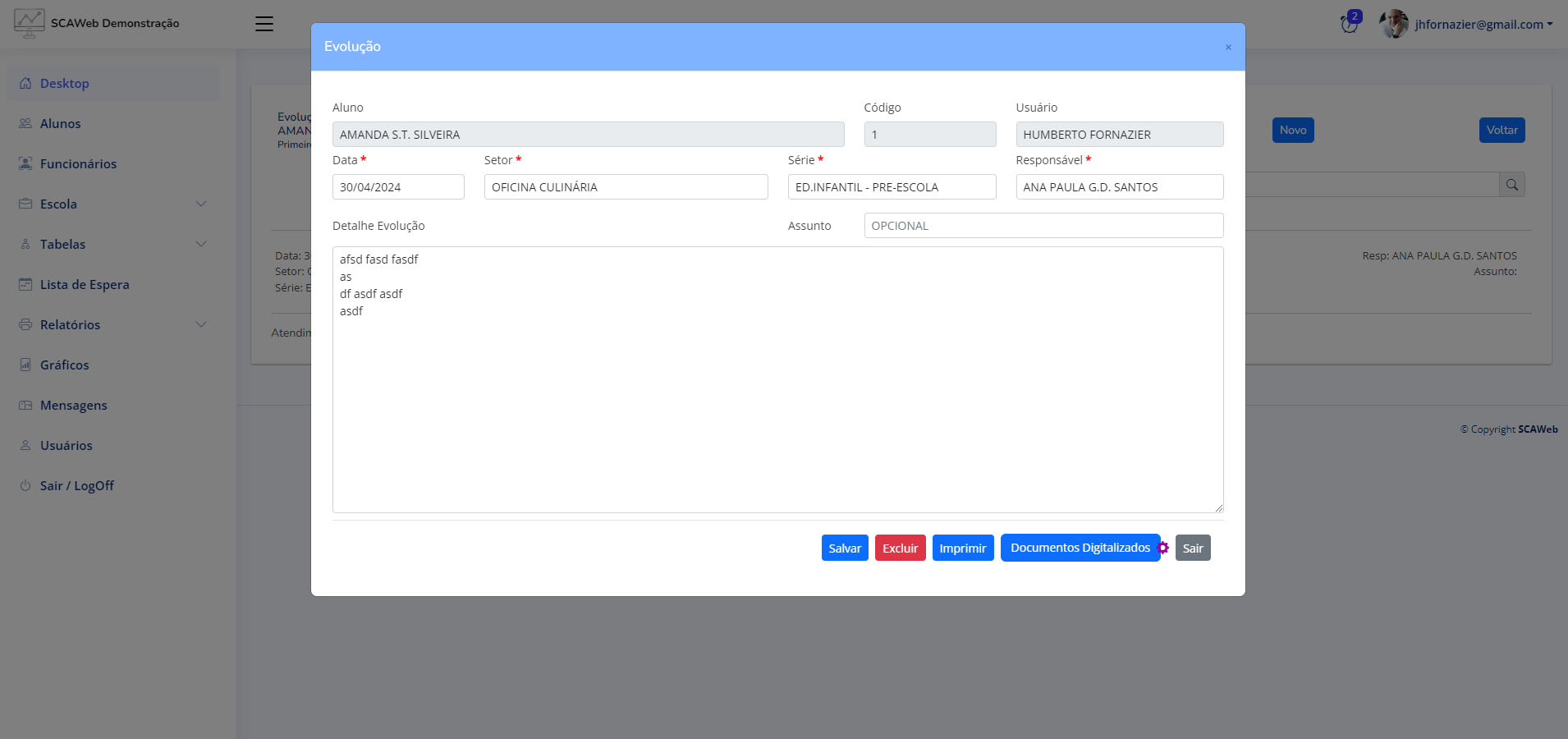This screenshot has height=739, width=1568.
Task: Click the search magnifier icon
Action: point(1511,185)
